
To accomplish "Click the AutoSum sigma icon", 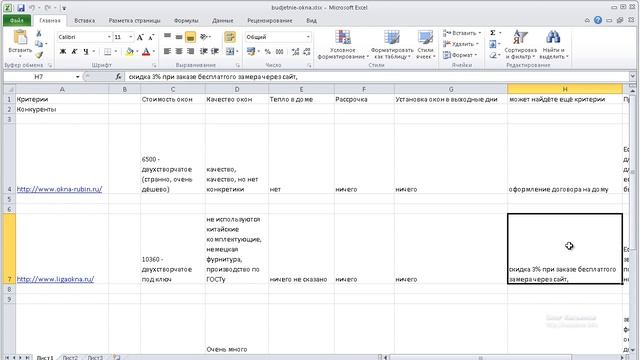I will pyautogui.click(x=493, y=33).
